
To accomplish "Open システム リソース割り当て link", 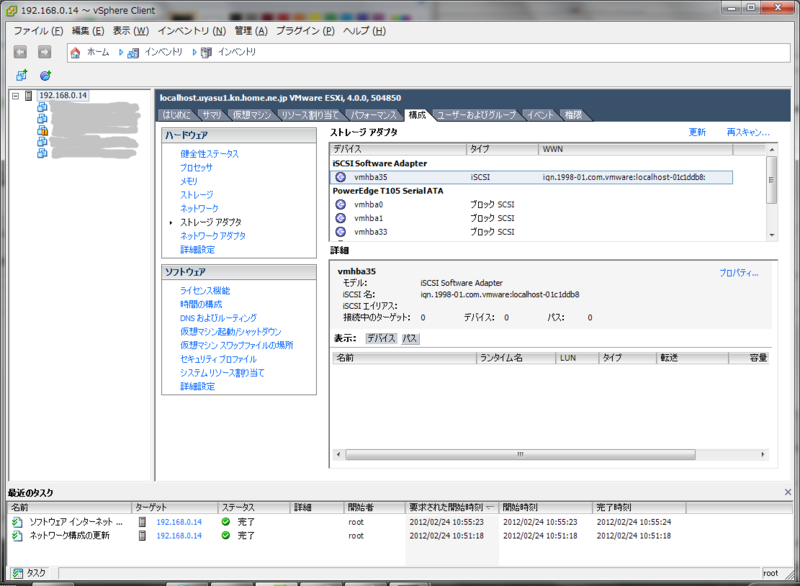I will 222,373.
